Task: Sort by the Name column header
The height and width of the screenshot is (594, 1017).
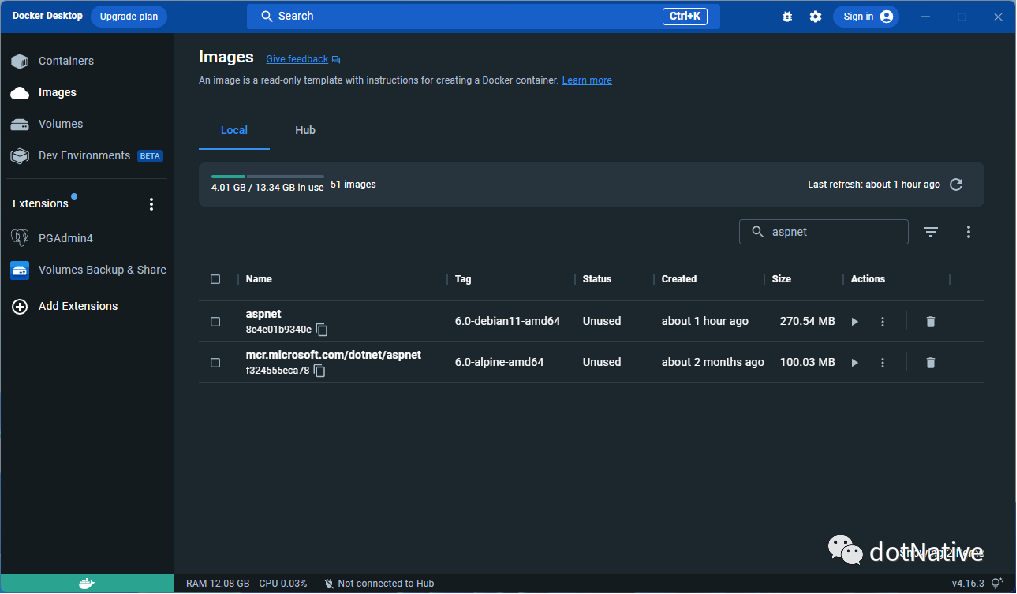Action: coord(259,279)
